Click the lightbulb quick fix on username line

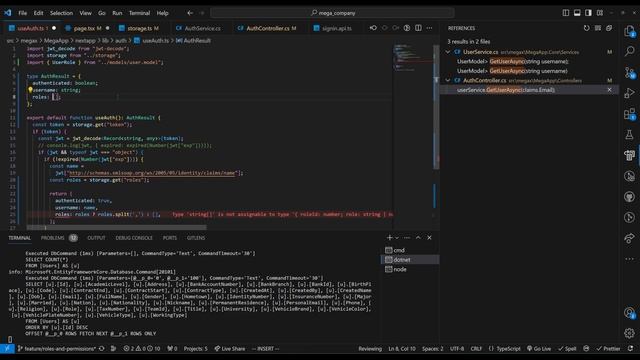[30, 90]
